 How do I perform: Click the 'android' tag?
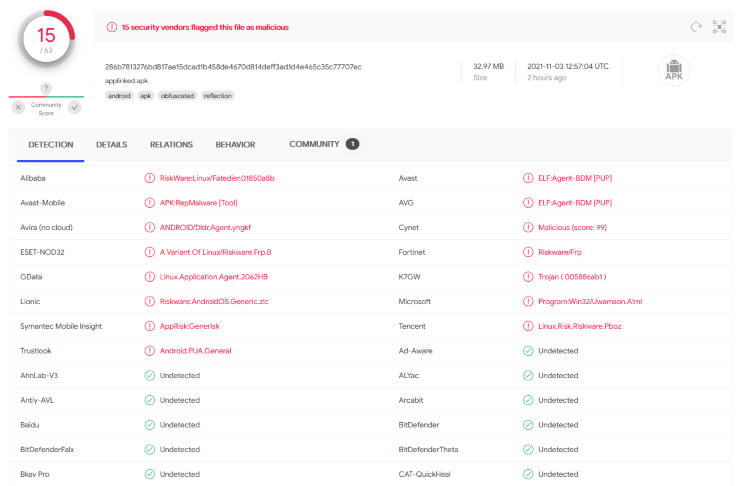point(119,96)
